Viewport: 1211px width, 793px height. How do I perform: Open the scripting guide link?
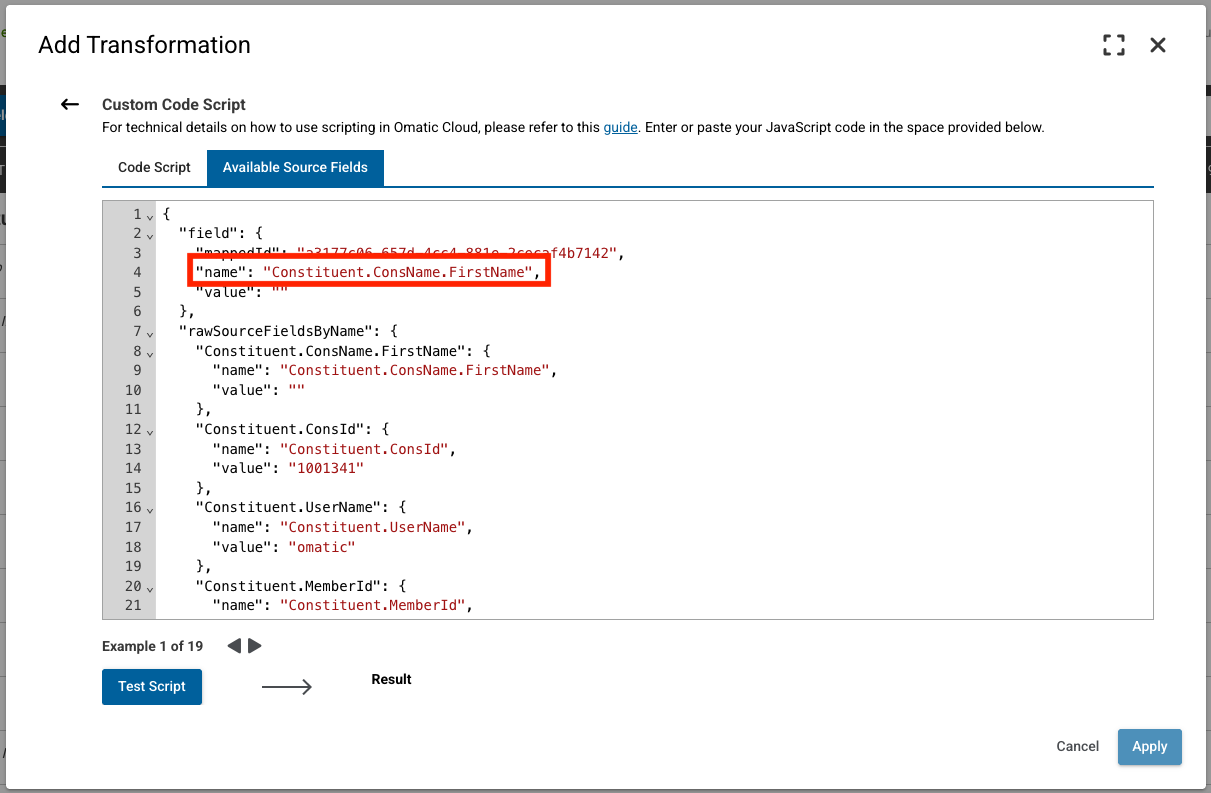coord(620,127)
